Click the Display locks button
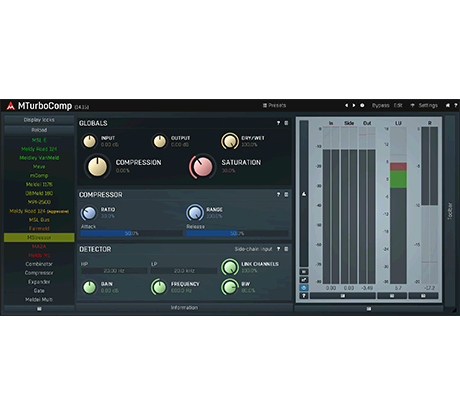This screenshot has width=460, height=416. click(x=39, y=120)
